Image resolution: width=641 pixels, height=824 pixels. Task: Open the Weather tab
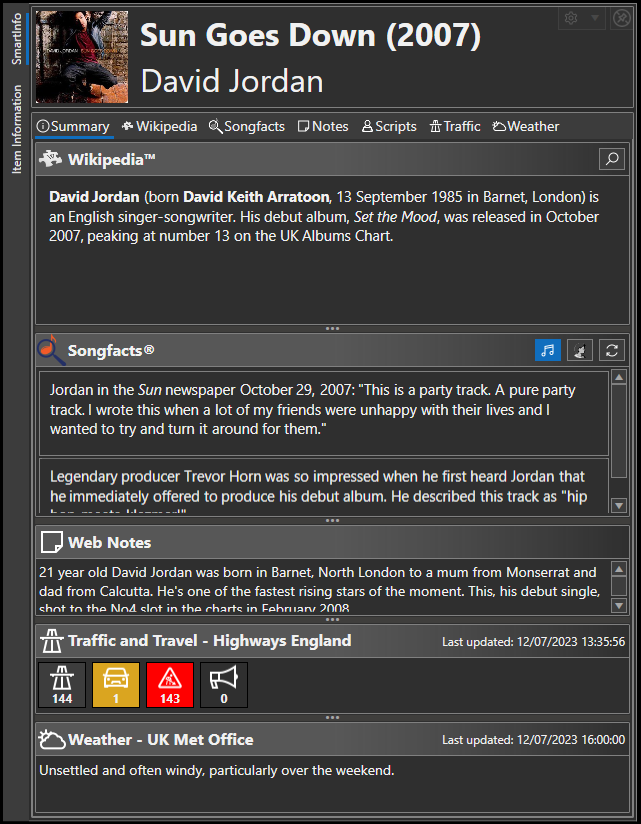point(525,127)
